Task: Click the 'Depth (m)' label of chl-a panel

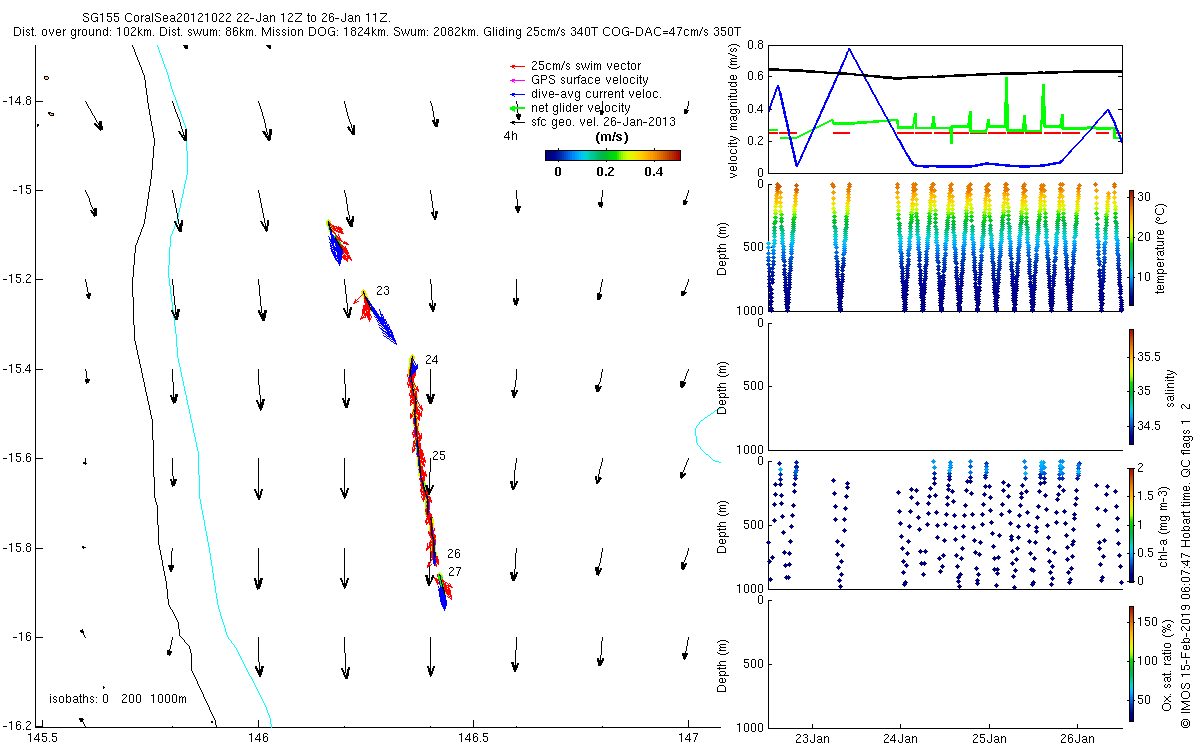Action: pos(724,525)
